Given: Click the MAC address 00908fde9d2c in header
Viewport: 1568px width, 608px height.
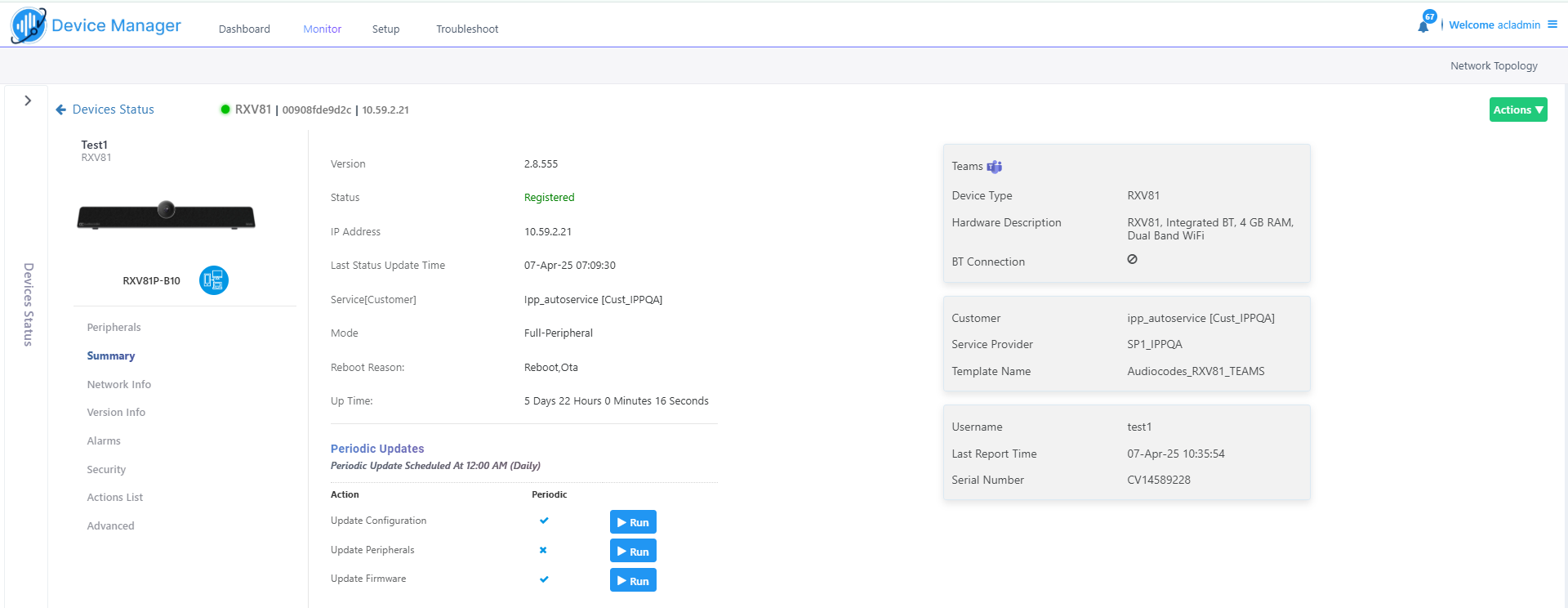Looking at the screenshot, I should (x=317, y=110).
